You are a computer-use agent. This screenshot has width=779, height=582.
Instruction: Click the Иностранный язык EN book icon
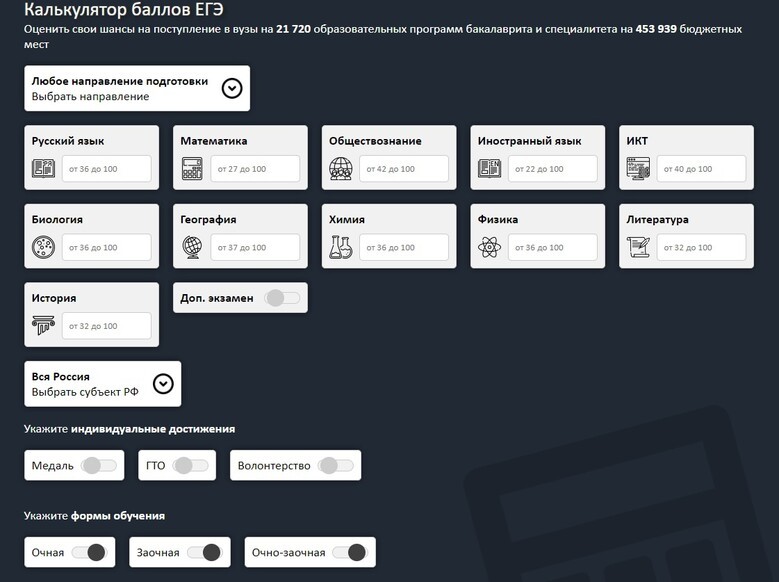click(x=489, y=168)
